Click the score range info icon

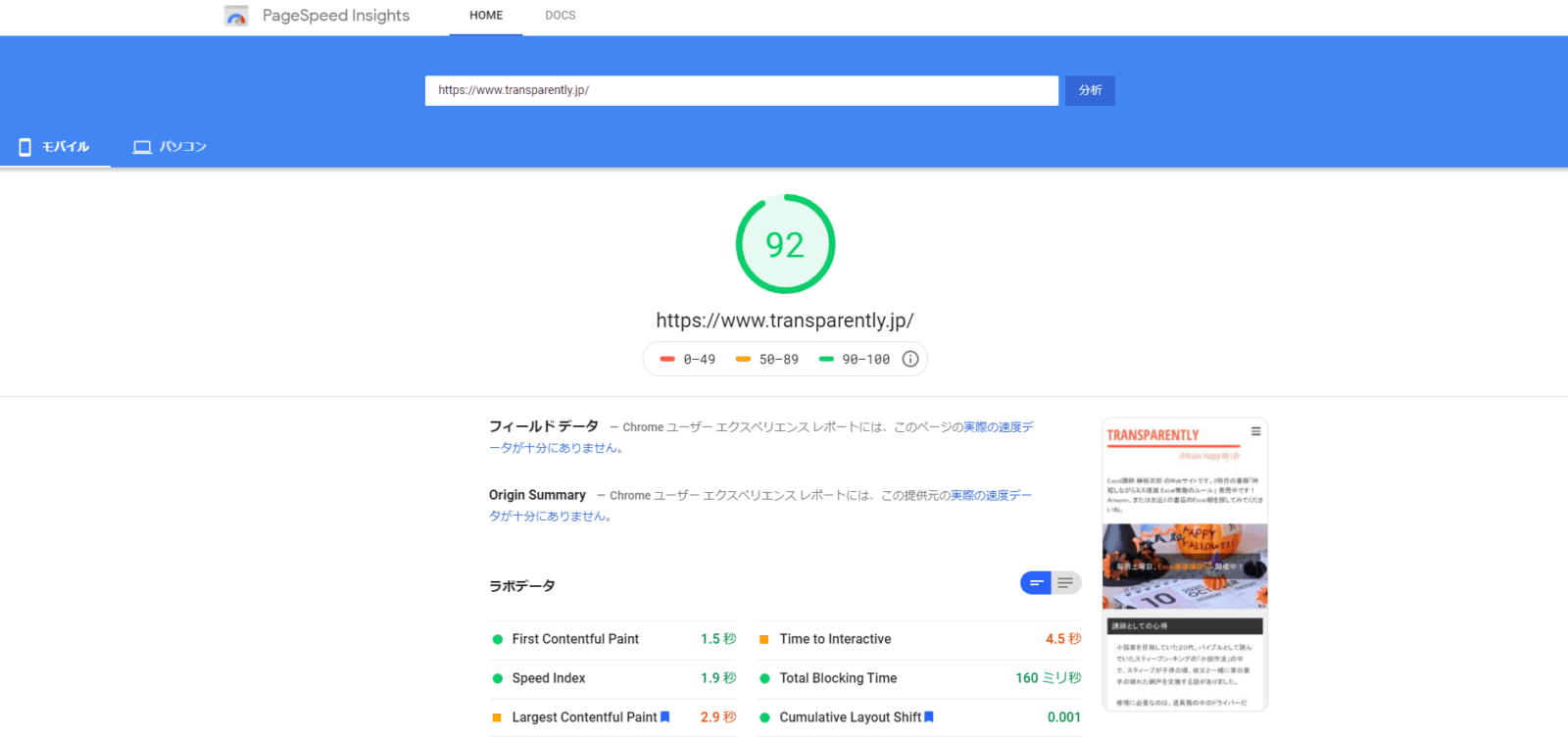910,359
